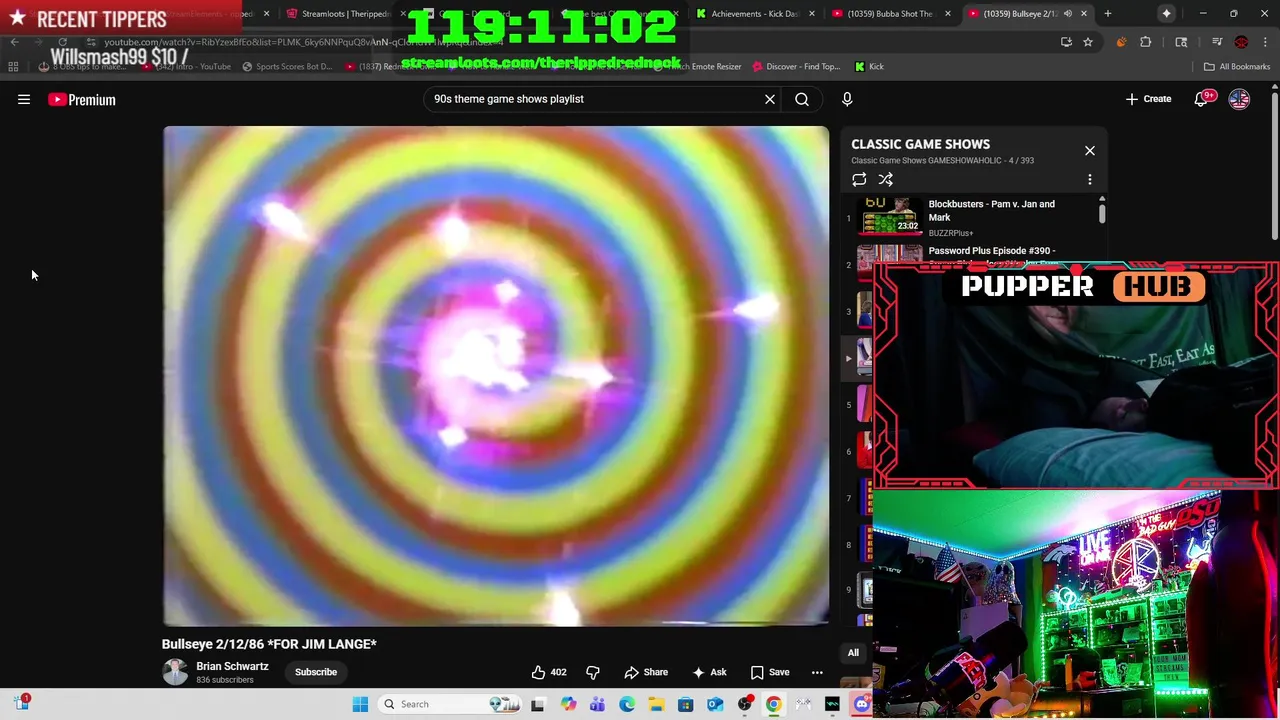The image size is (1280, 720).
Task: Like the video with 402 likes
Action: pyautogui.click(x=548, y=672)
